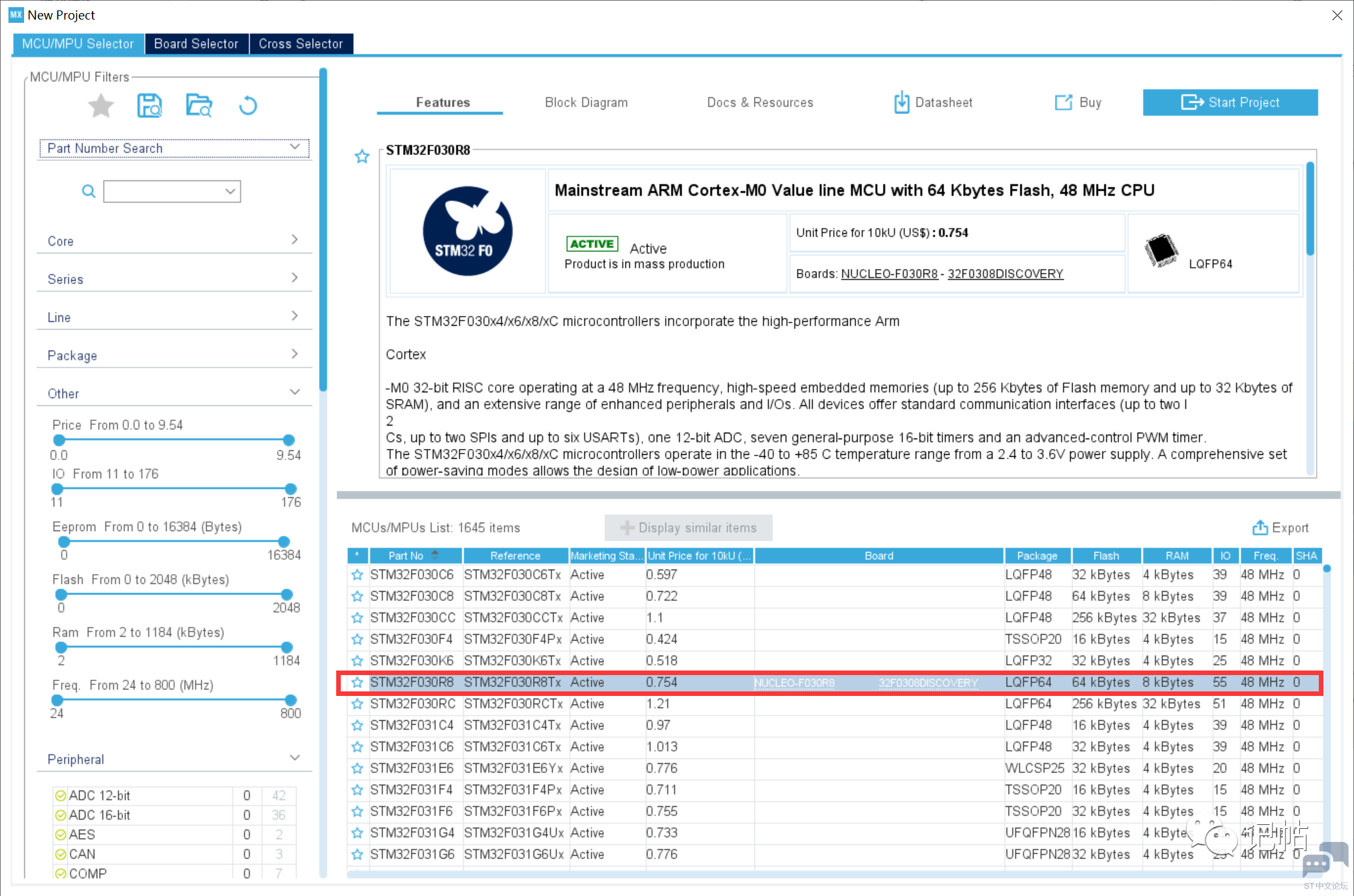Click the save search filter icon
1354x896 pixels.
(x=149, y=106)
